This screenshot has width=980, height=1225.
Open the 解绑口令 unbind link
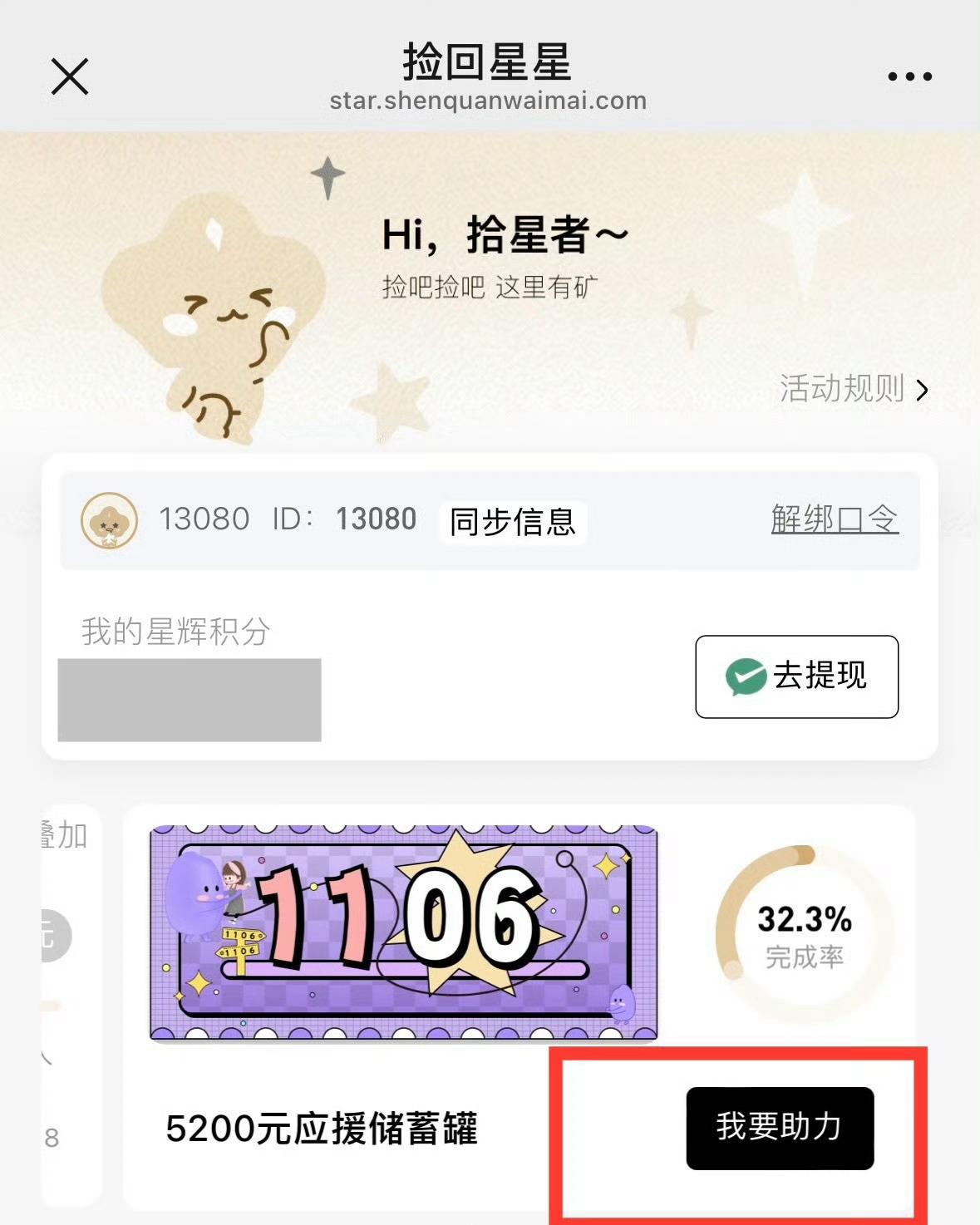coord(835,519)
